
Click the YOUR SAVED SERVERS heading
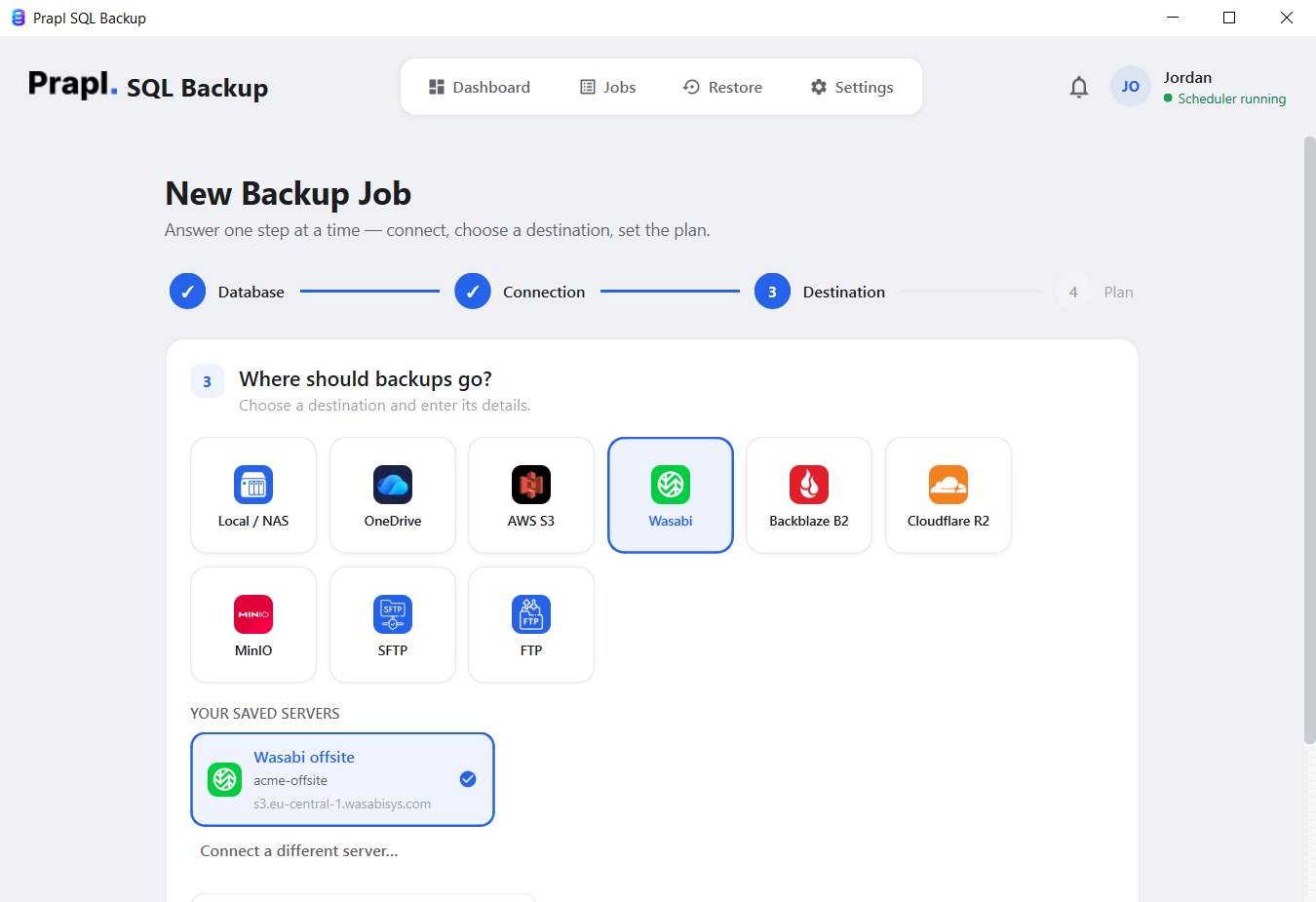pos(265,713)
